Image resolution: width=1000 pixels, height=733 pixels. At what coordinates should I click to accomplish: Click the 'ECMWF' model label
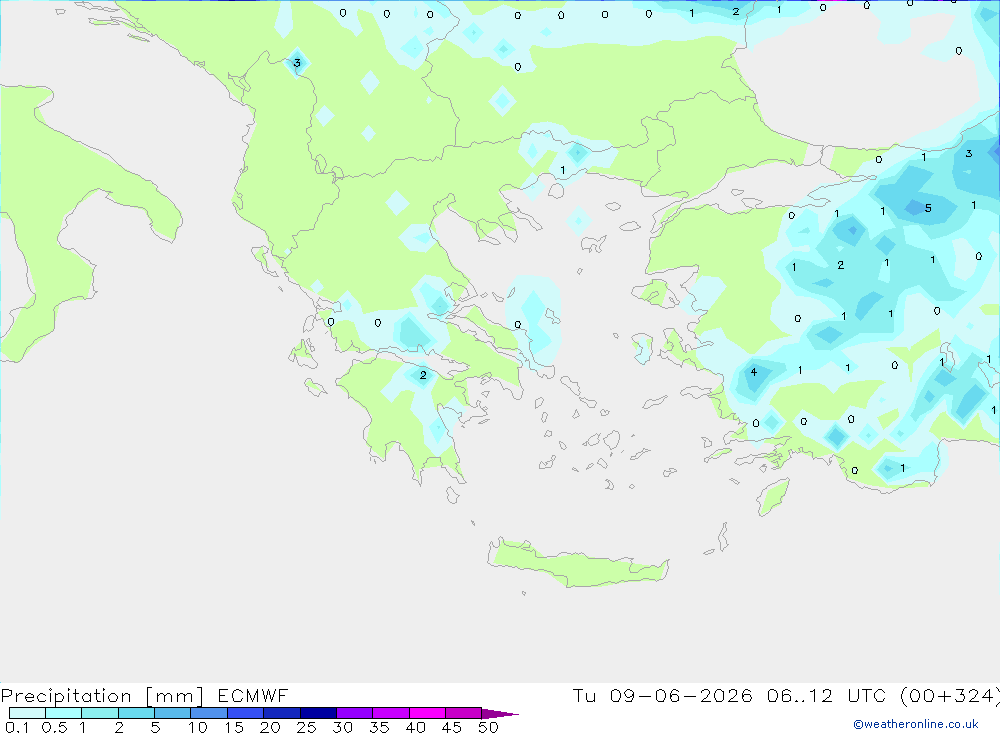[253, 695]
